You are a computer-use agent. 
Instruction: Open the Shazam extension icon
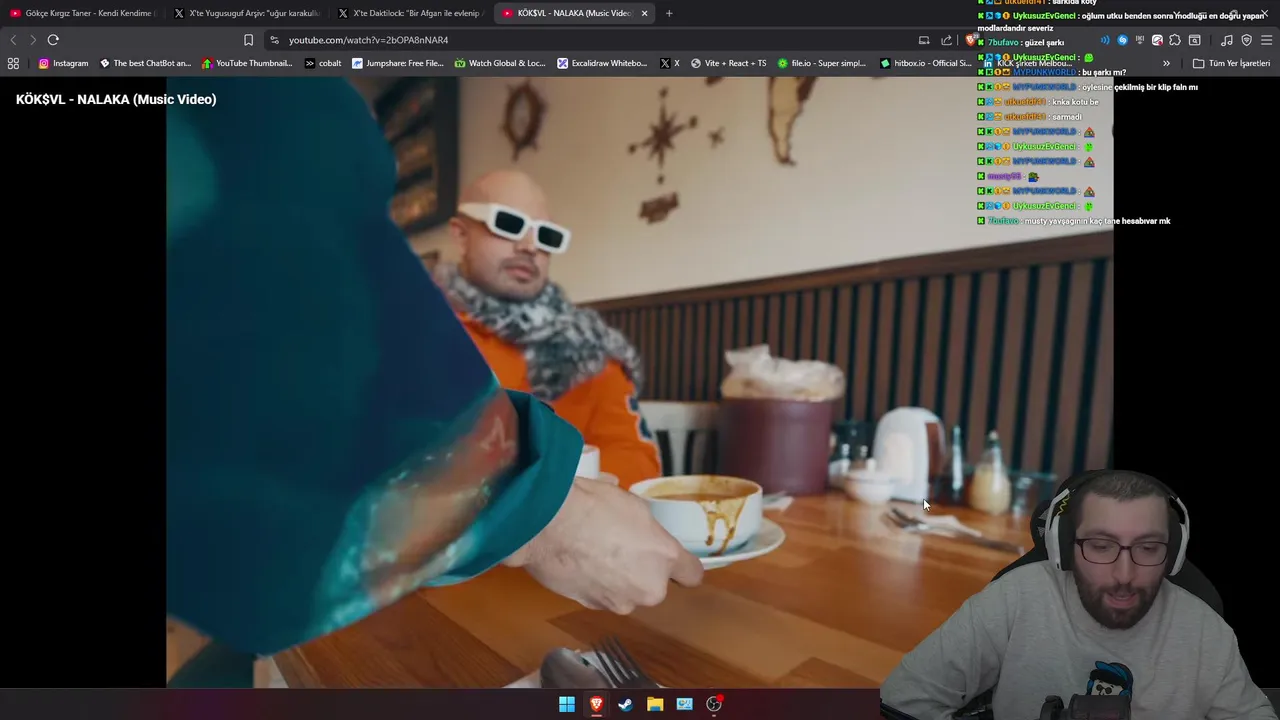coord(1122,40)
